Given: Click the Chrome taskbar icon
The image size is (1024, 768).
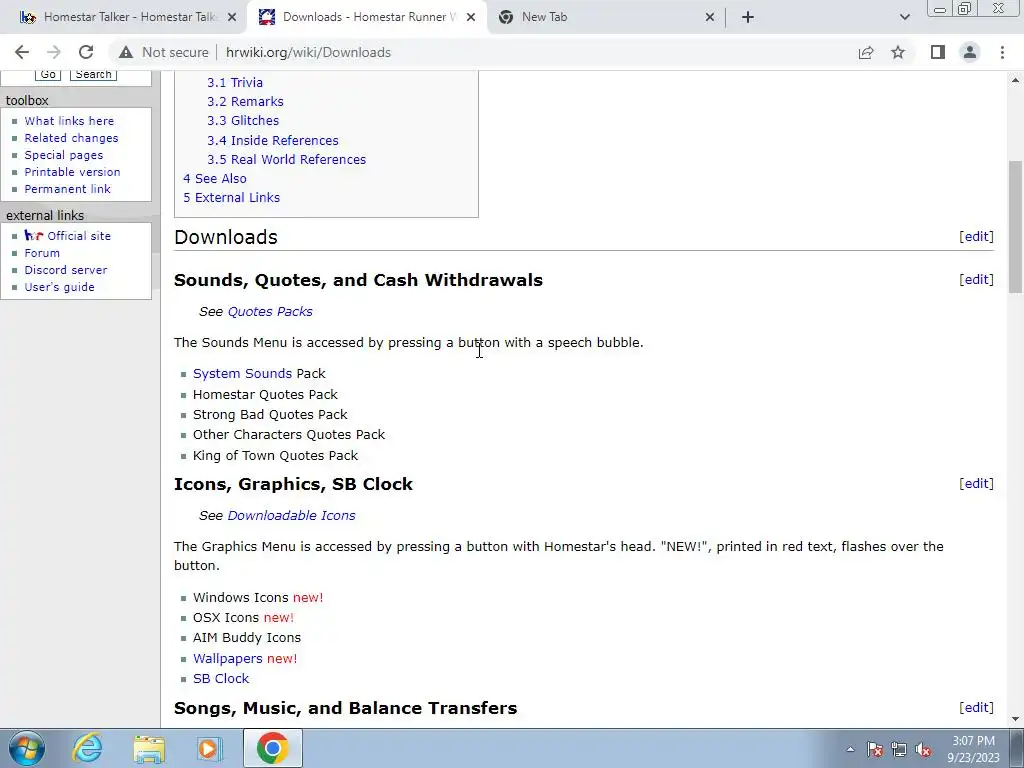Looking at the screenshot, I should coord(272,748).
